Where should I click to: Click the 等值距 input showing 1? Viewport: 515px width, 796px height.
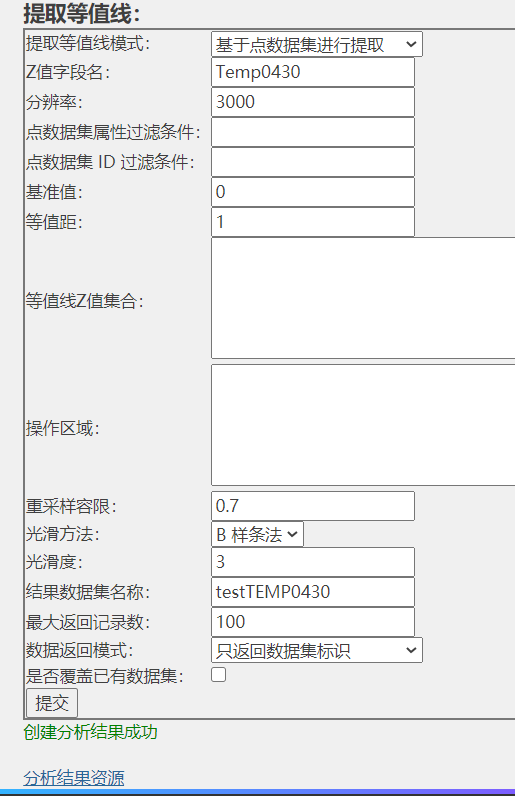click(313, 222)
